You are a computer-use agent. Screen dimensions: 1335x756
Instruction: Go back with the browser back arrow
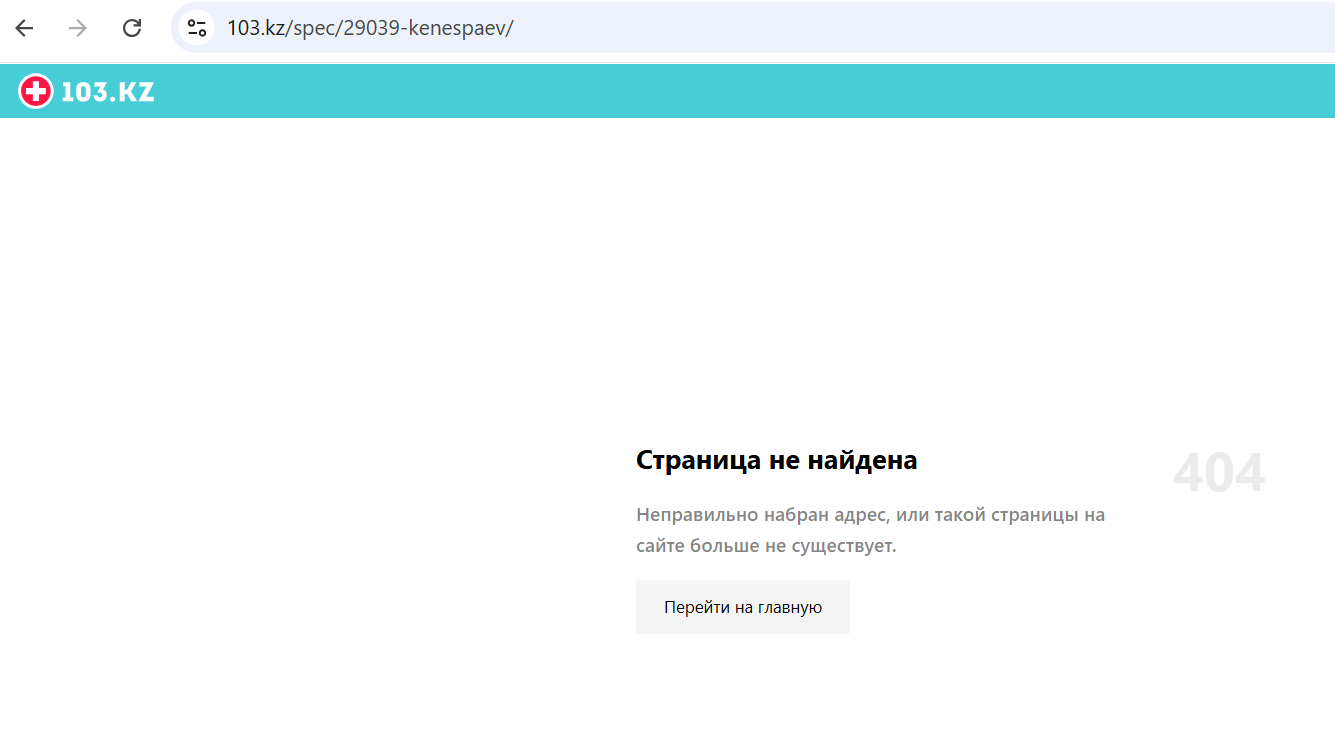click(24, 28)
